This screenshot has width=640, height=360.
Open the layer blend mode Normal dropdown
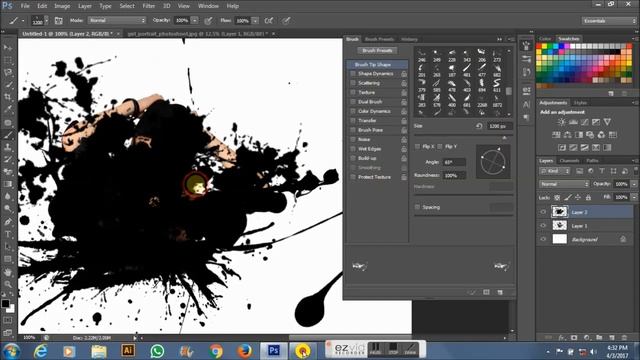564,184
